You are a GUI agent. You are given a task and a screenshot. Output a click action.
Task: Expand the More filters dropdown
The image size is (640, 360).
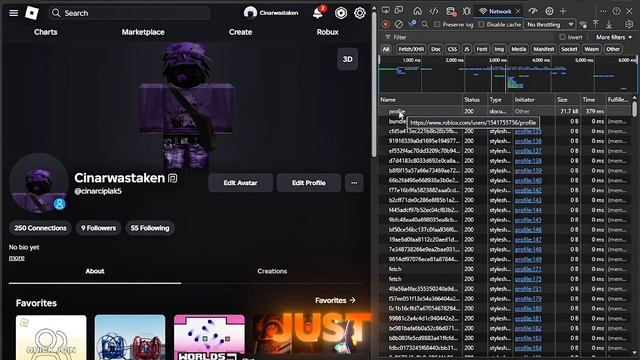(x=613, y=37)
